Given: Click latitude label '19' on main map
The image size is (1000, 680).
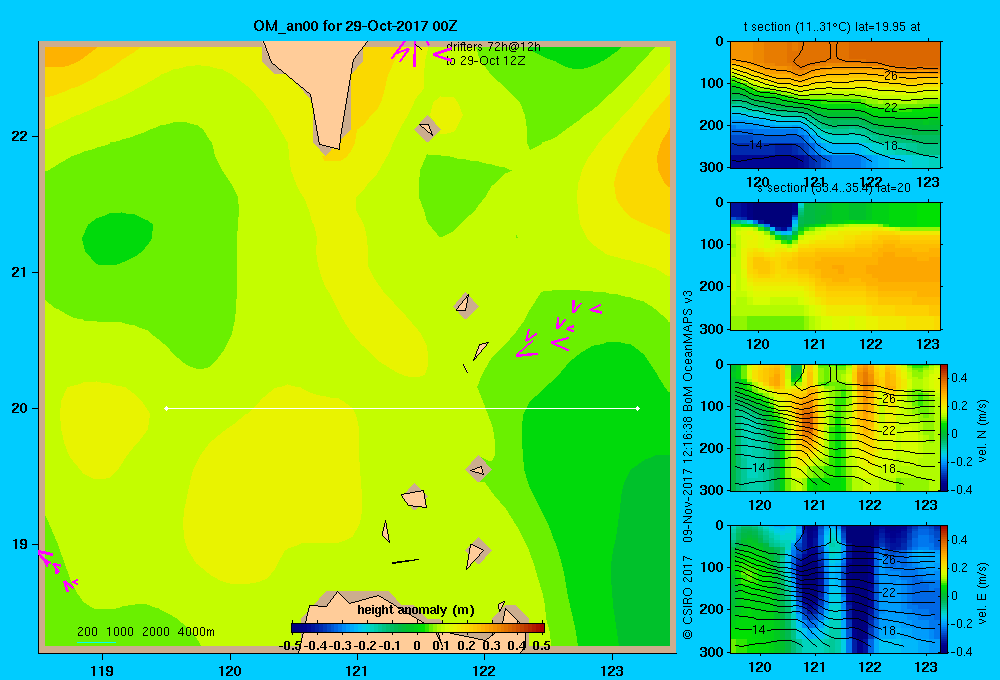Looking at the screenshot, I should point(20,544).
